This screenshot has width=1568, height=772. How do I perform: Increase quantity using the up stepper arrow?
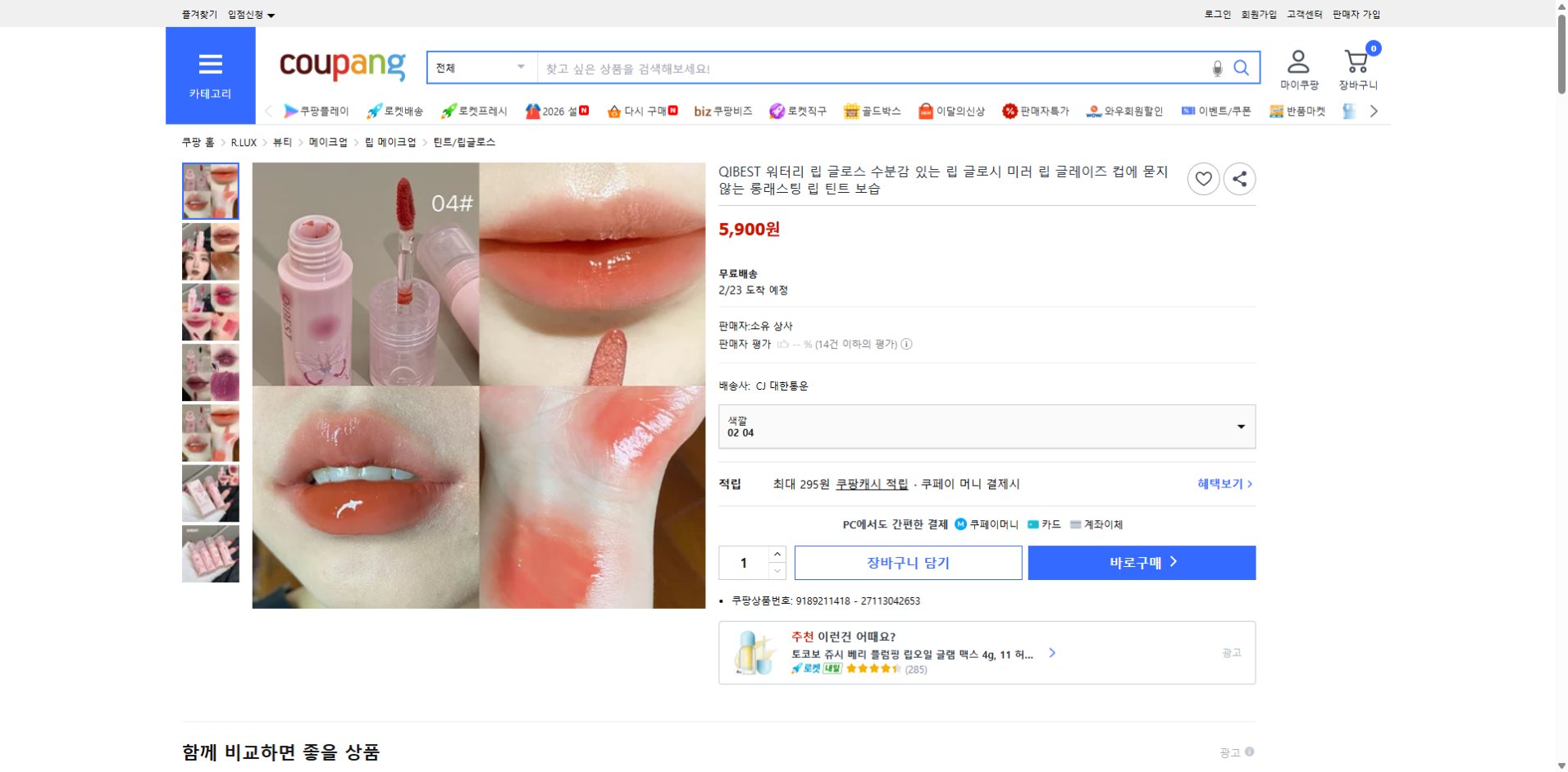(777, 555)
